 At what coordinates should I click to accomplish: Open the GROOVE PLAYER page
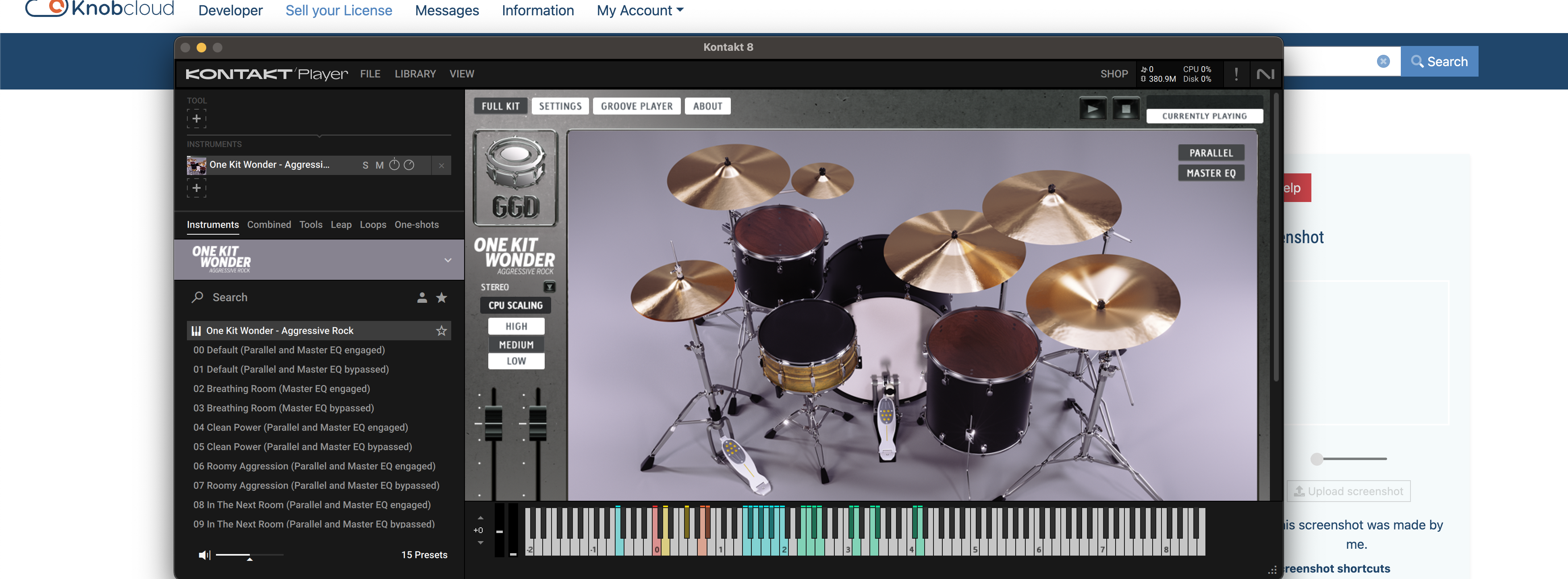tap(637, 106)
